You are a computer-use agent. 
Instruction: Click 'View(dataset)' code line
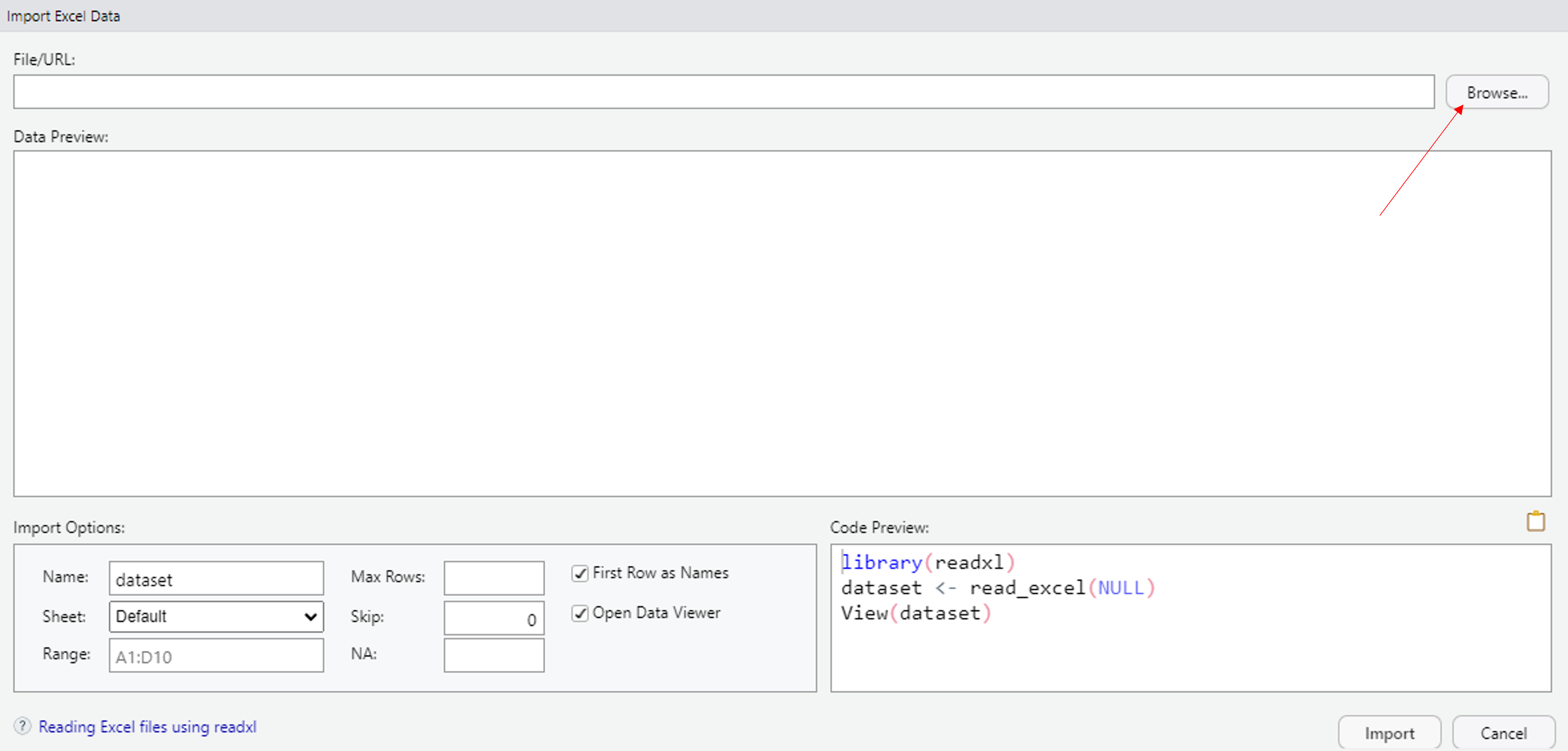(917, 613)
